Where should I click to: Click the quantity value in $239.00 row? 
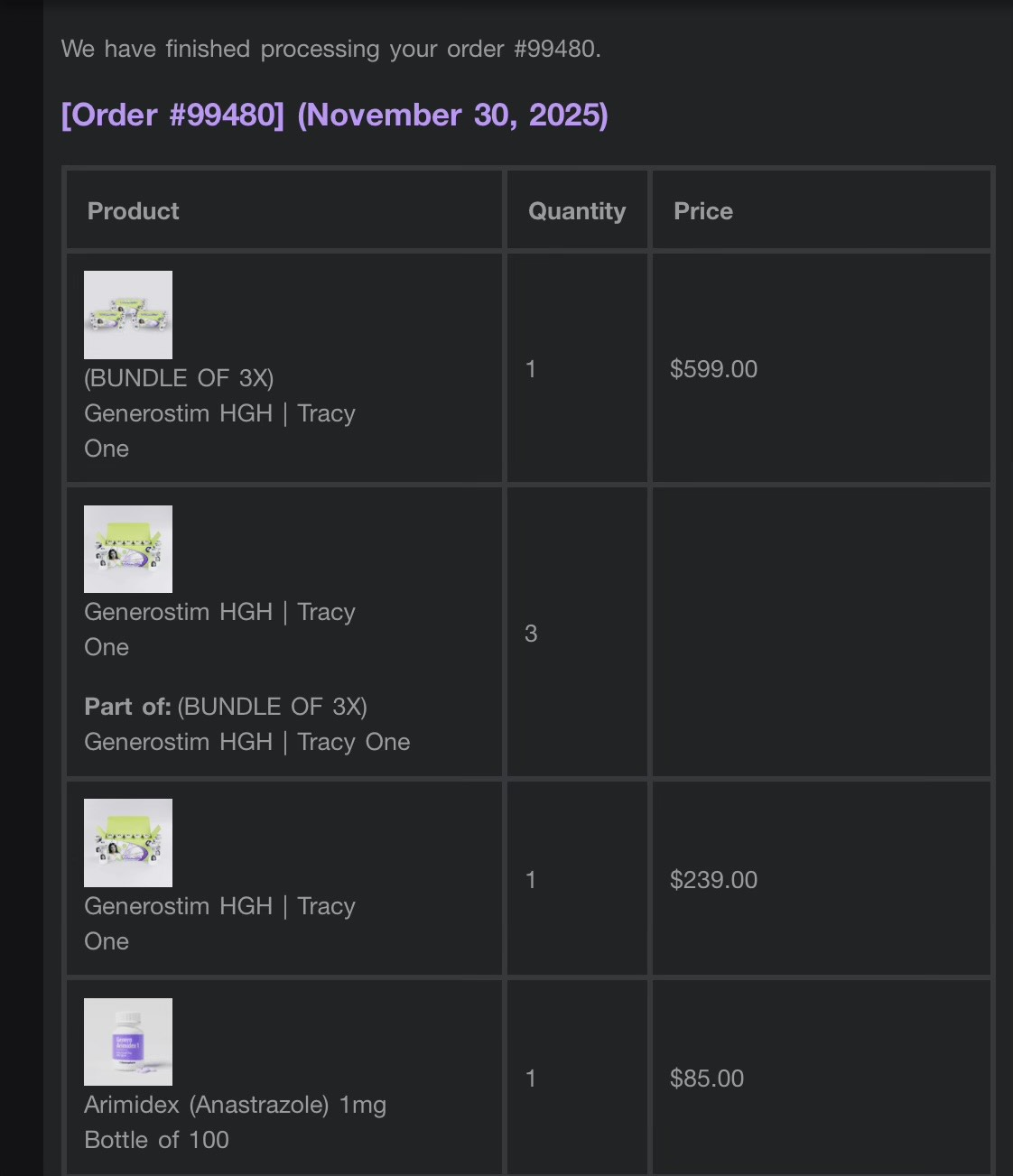pos(531,880)
